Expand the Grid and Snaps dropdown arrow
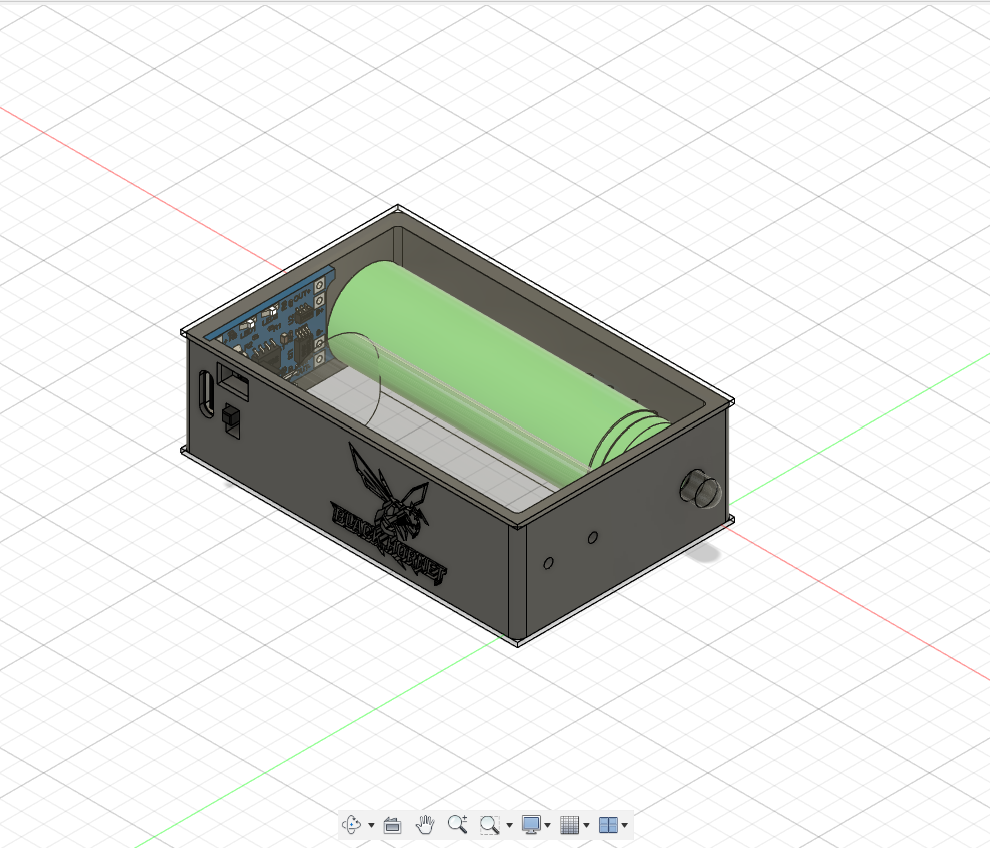The image size is (990, 848). click(587, 825)
